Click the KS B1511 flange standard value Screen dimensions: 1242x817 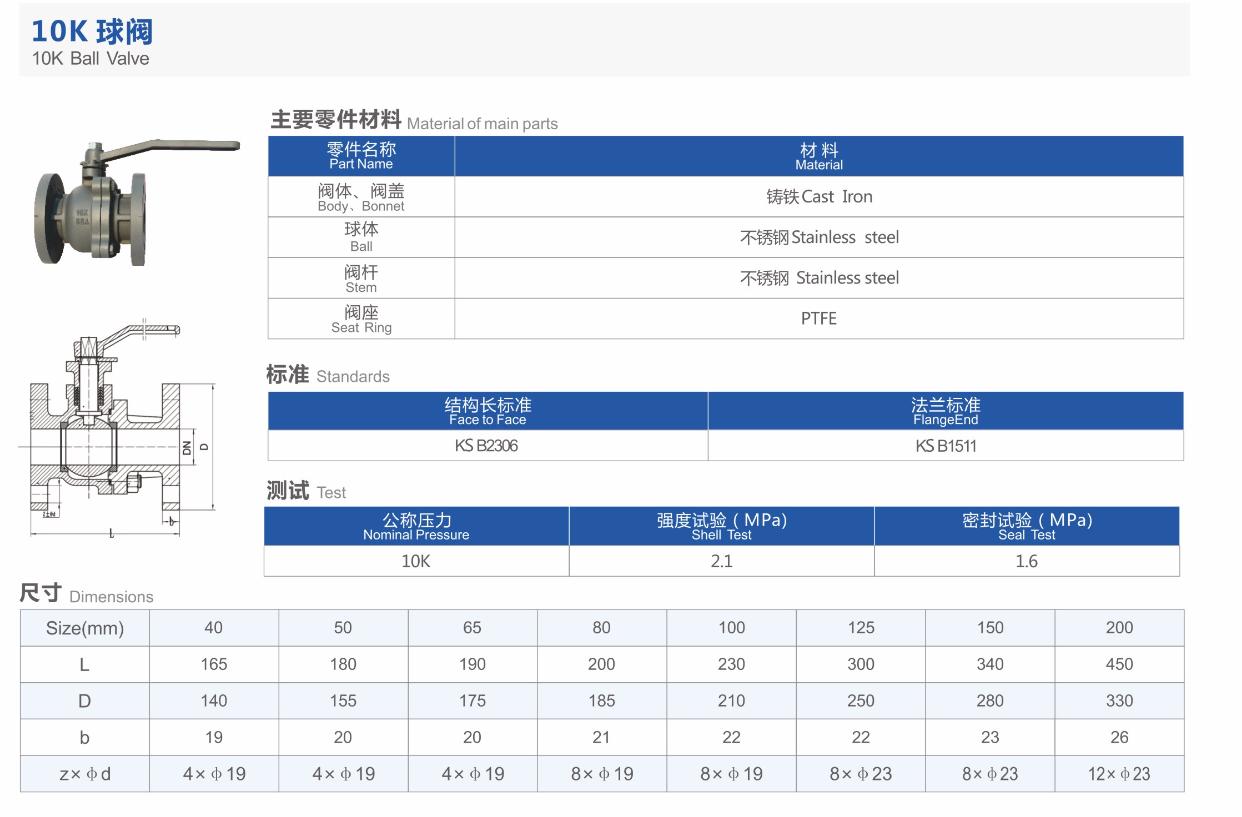click(x=945, y=446)
